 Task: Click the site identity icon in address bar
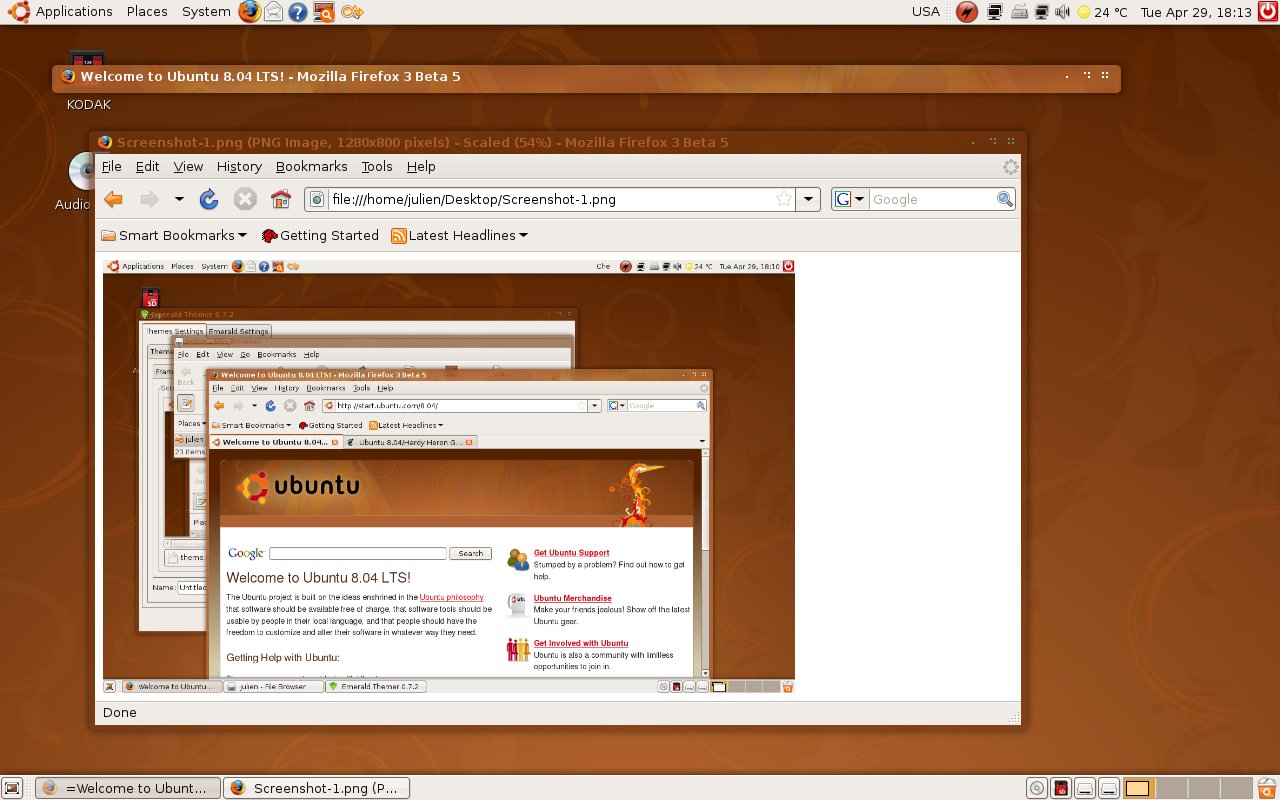pyautogui.click(x=317, y=199)
